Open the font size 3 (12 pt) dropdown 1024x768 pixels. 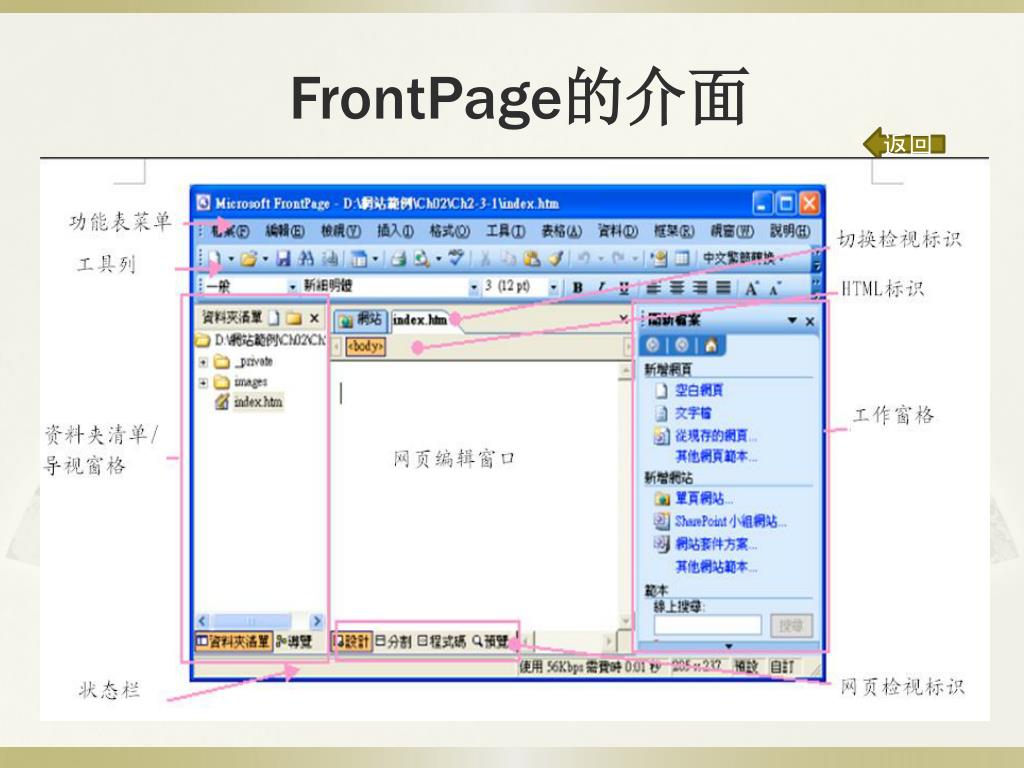(554, 287)
